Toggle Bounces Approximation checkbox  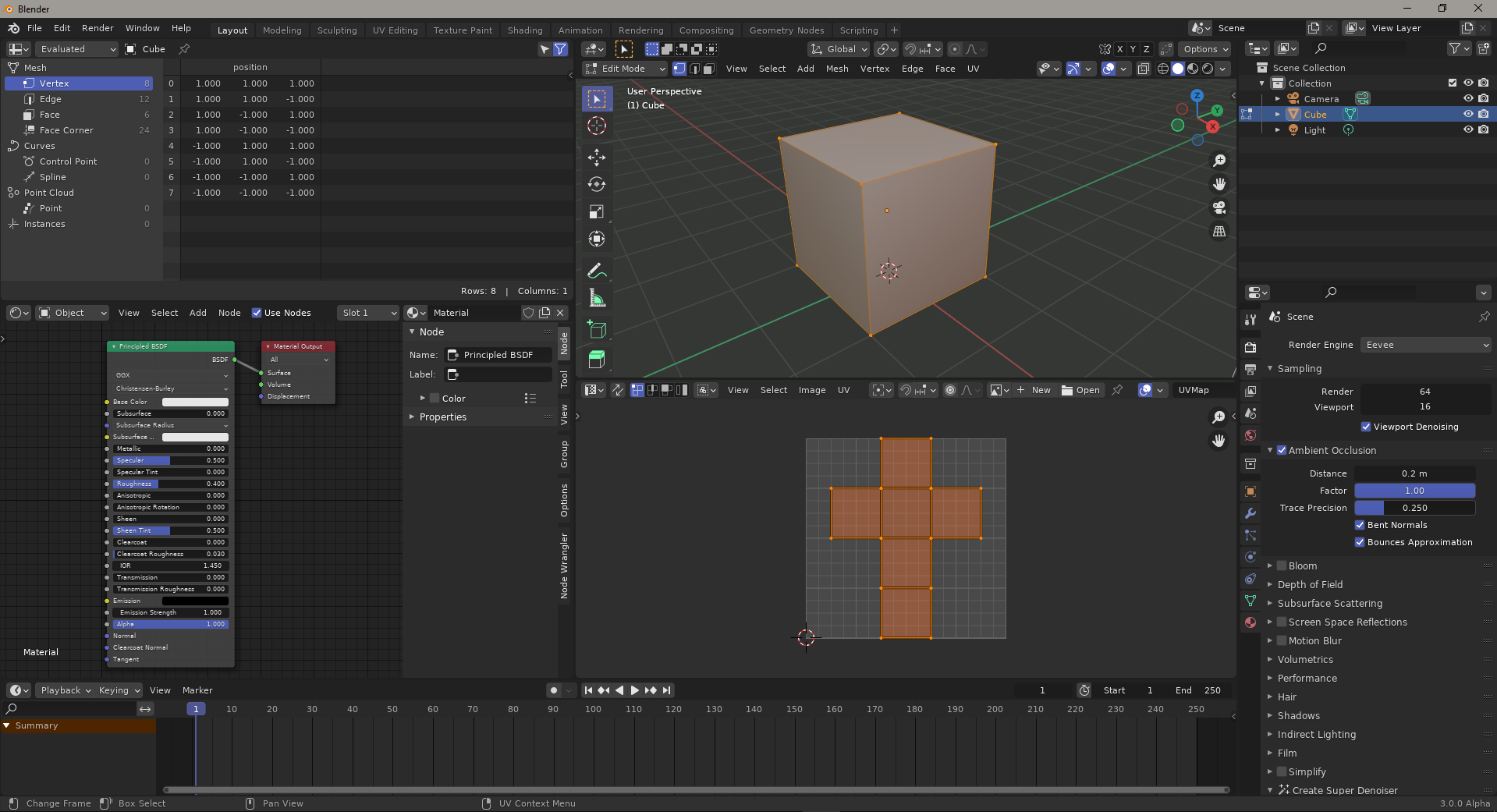pos(1360,542)
